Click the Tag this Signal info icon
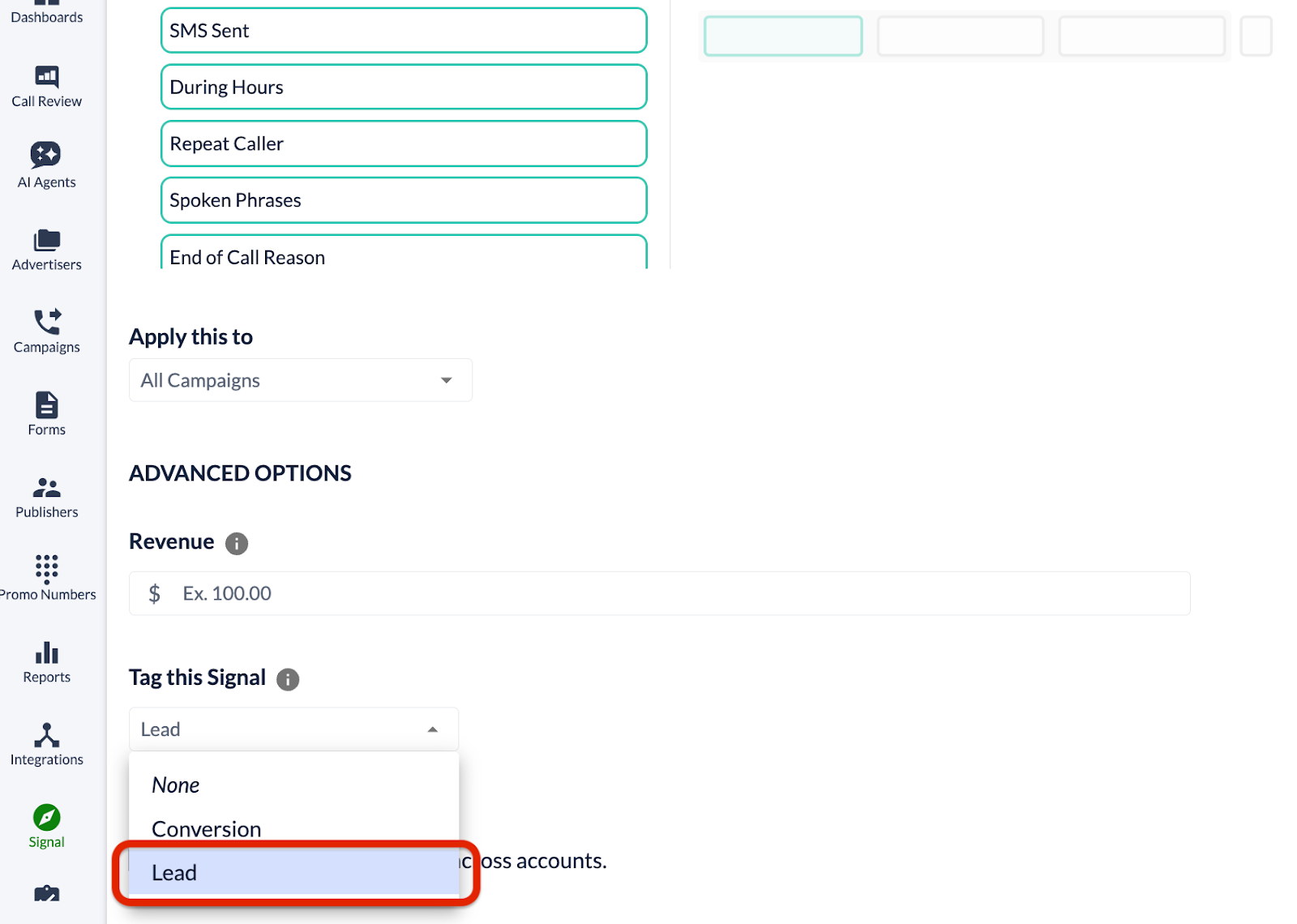Image resolution: width=1297 pixels, height=924 pixels. coord(288,679)
